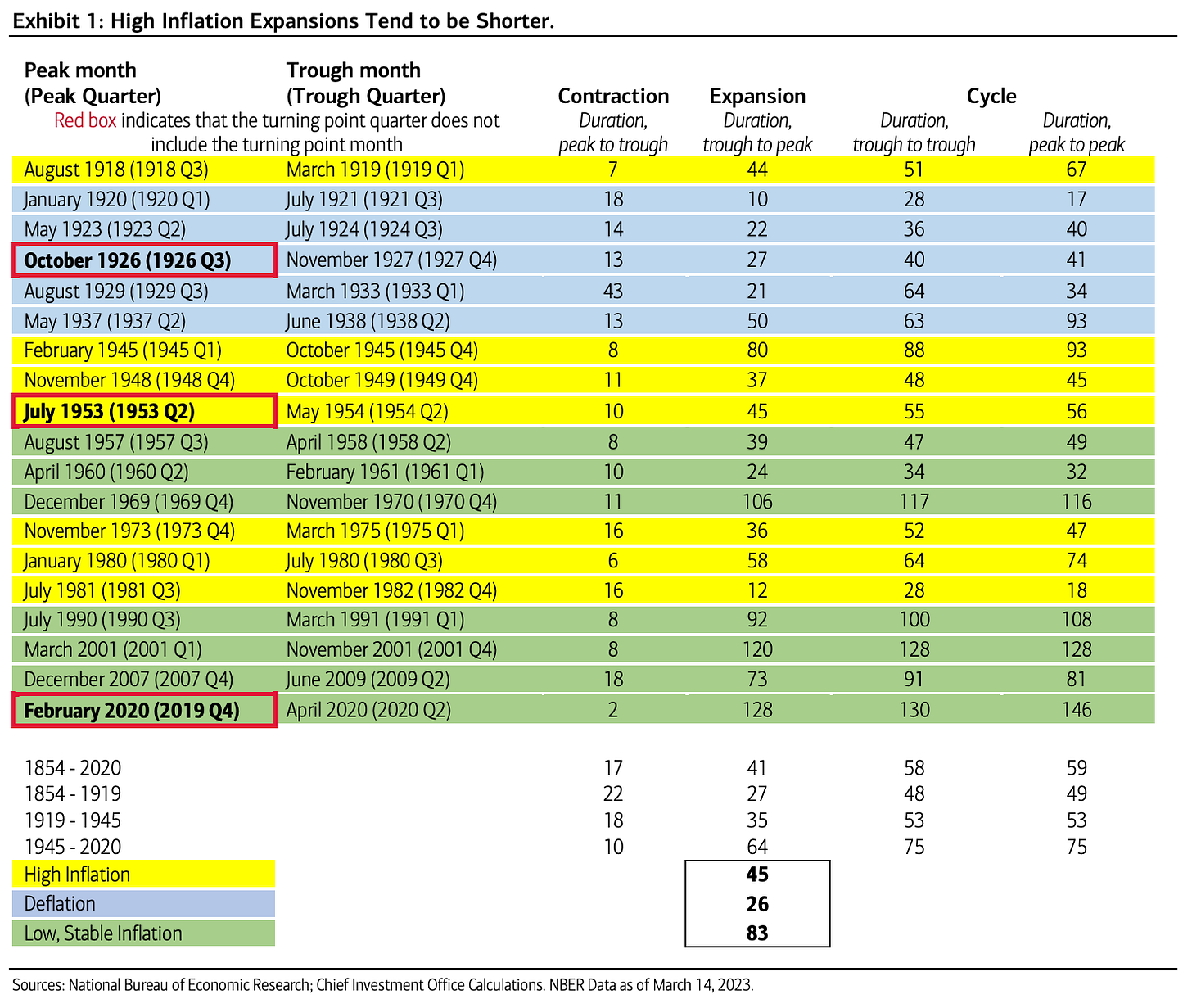Click the '1945 - 2020' summary row label

coord(73,847)
